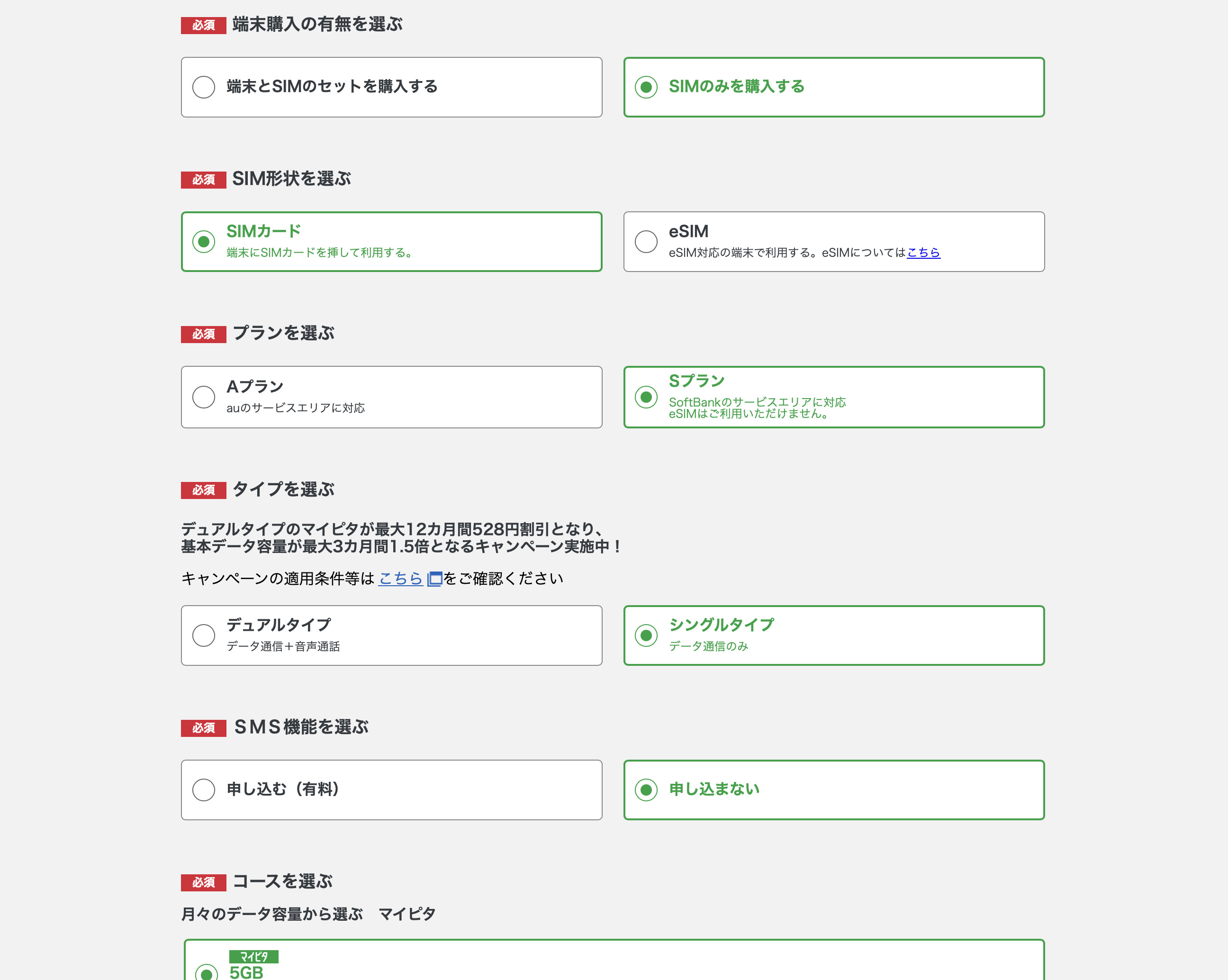Image resolution: width=1228 pixels, height=980 pixels.
Task: Select デュアルタイプ data plus voice option
Action: (203, 635)
